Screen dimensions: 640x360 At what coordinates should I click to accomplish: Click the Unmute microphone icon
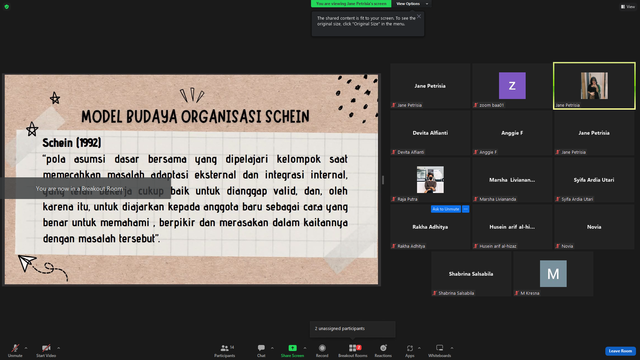click(x=15, y=348)
